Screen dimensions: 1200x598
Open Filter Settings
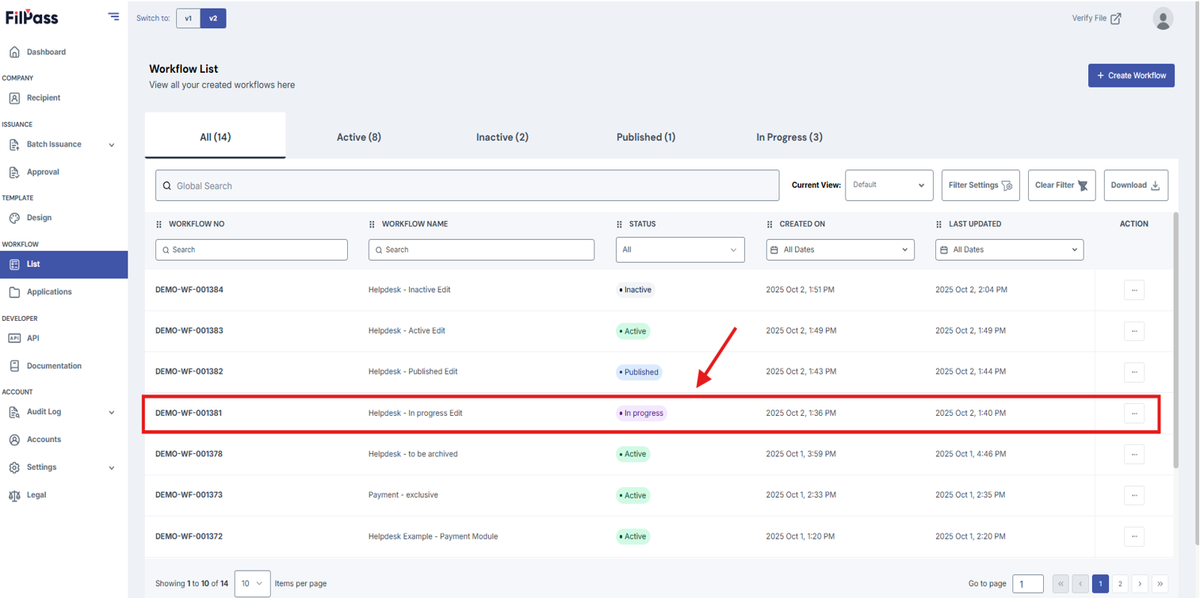click(x=981, y=185)
